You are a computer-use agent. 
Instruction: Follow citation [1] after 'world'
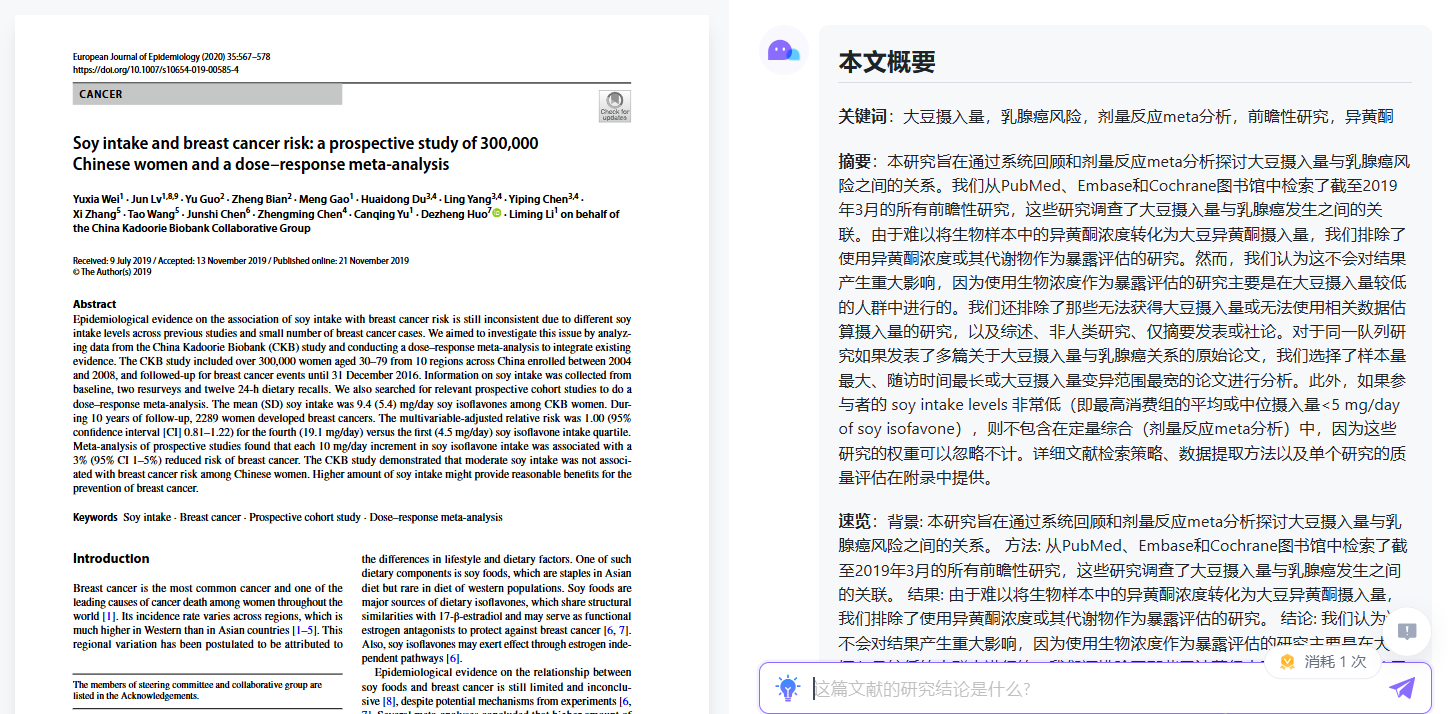[x=109, y=616]
